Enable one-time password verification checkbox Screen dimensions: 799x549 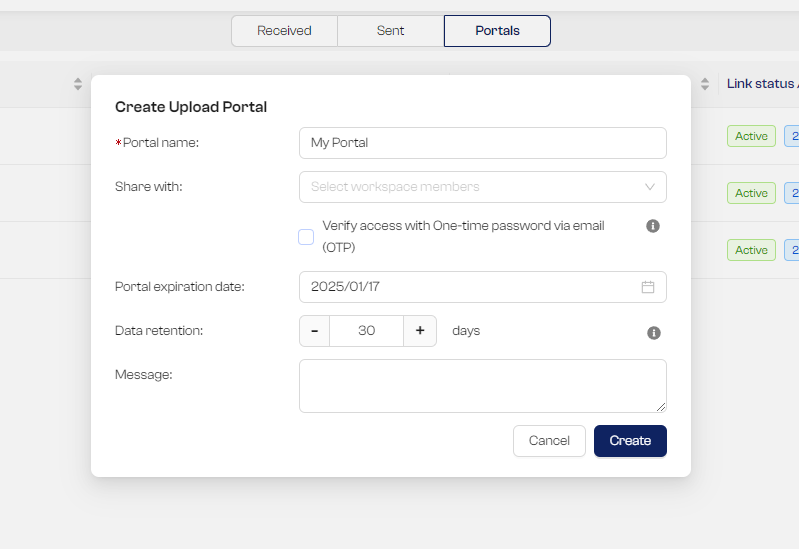[306, 237]
